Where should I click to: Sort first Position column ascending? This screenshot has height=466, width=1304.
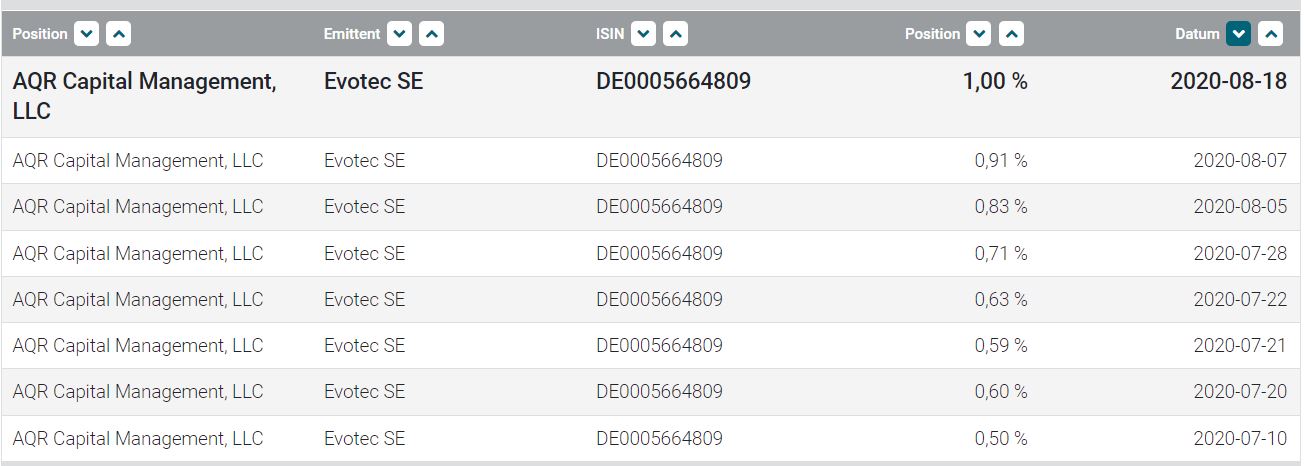click(119, 34)
